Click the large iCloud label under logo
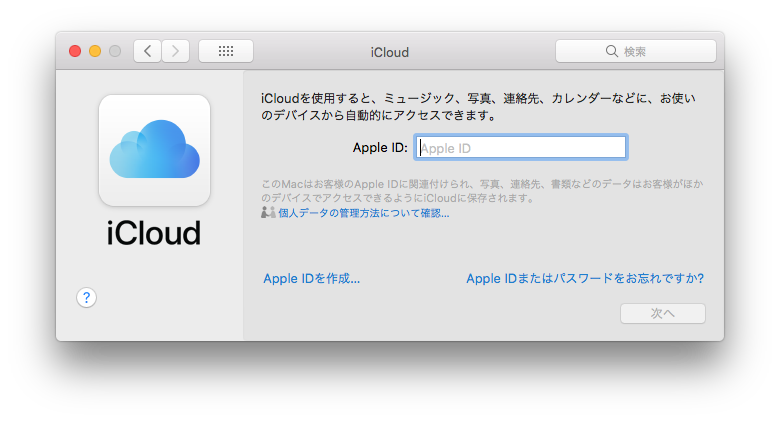 pyautogui.click(x=154, y=232)
